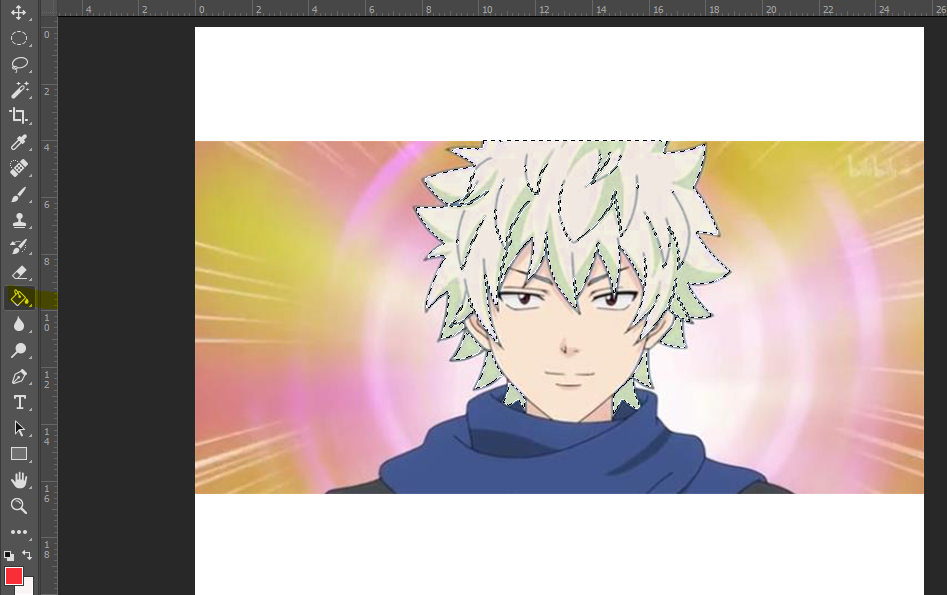Select the Elliptical Marquee tool
Image resolution: width=947 pixels, height=595 pixels.
coord(19,38)
